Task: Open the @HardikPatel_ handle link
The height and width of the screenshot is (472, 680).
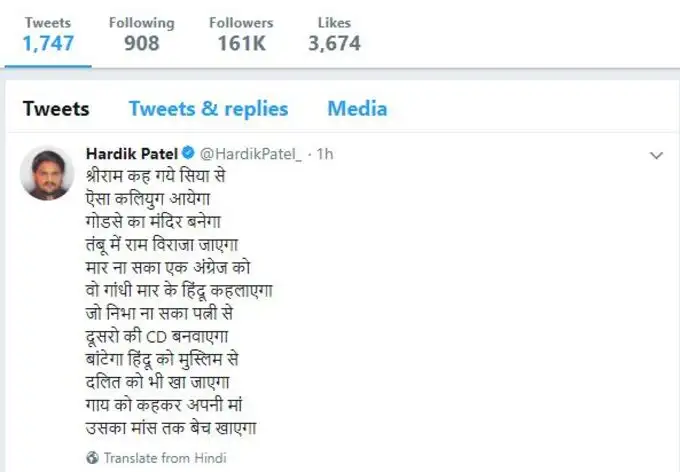Action: tap(251, 154)
